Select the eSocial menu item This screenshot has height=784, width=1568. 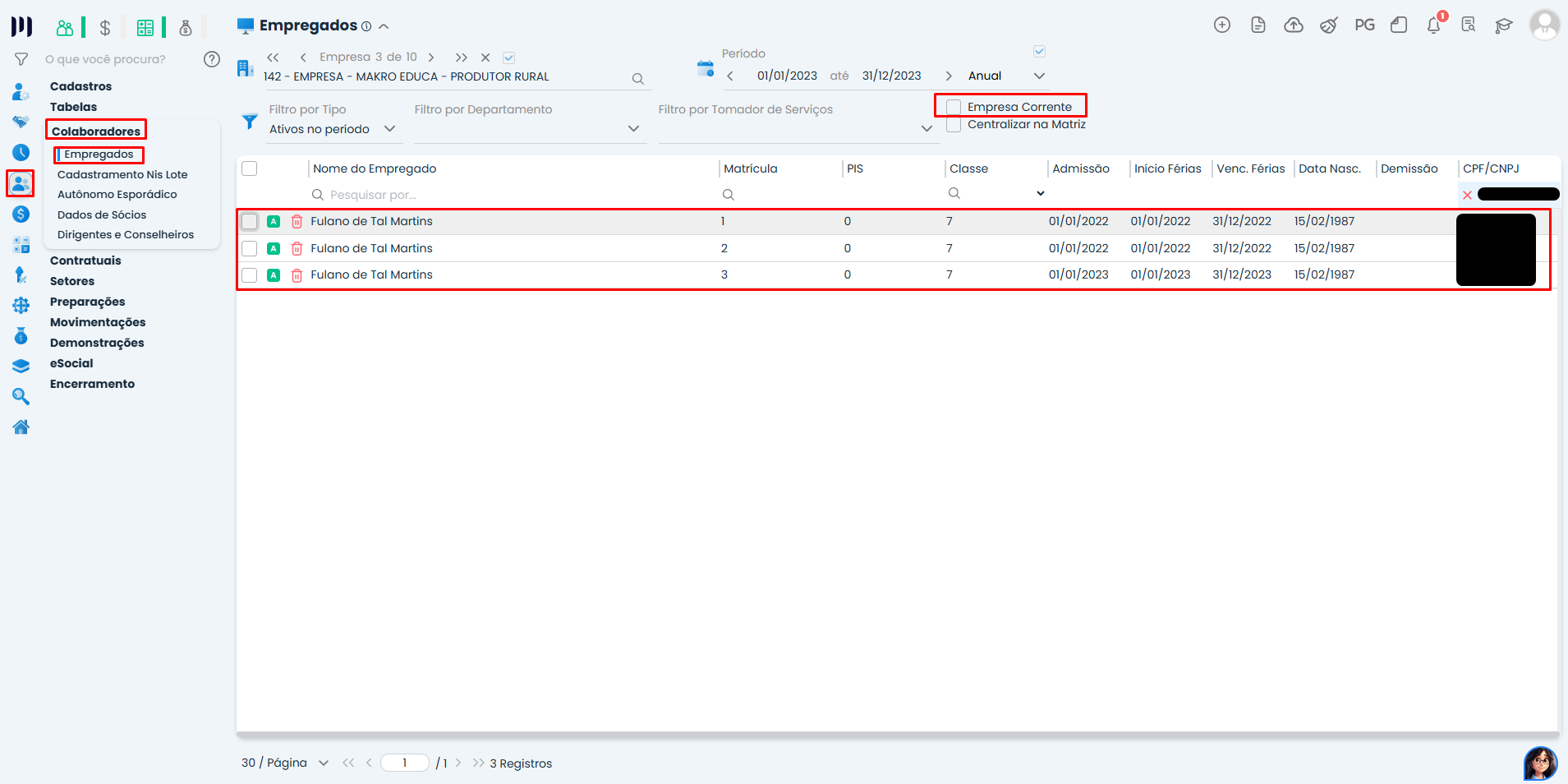[71, 363]
